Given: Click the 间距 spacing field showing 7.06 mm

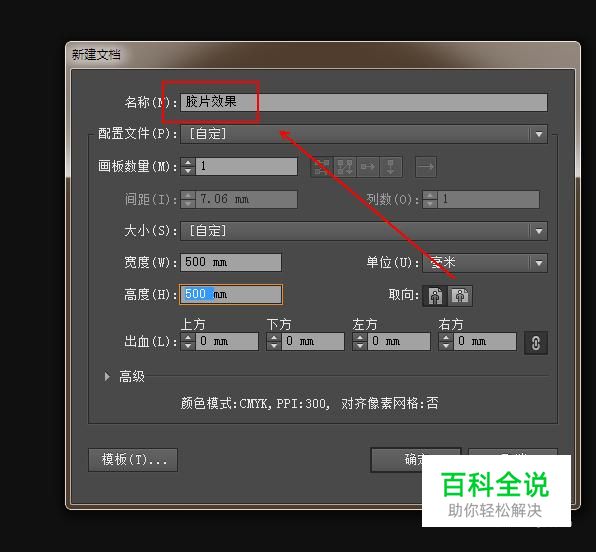Looking at the screenshot, I should tap(246, 199).
